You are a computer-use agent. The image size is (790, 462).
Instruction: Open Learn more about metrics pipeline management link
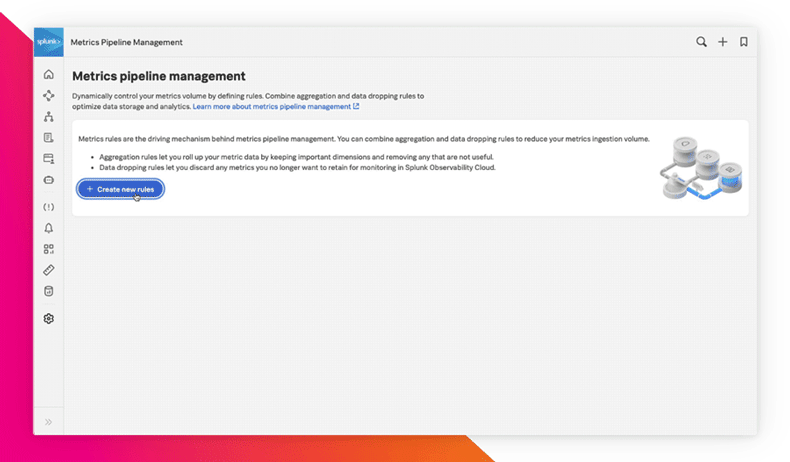pos(276,106)
